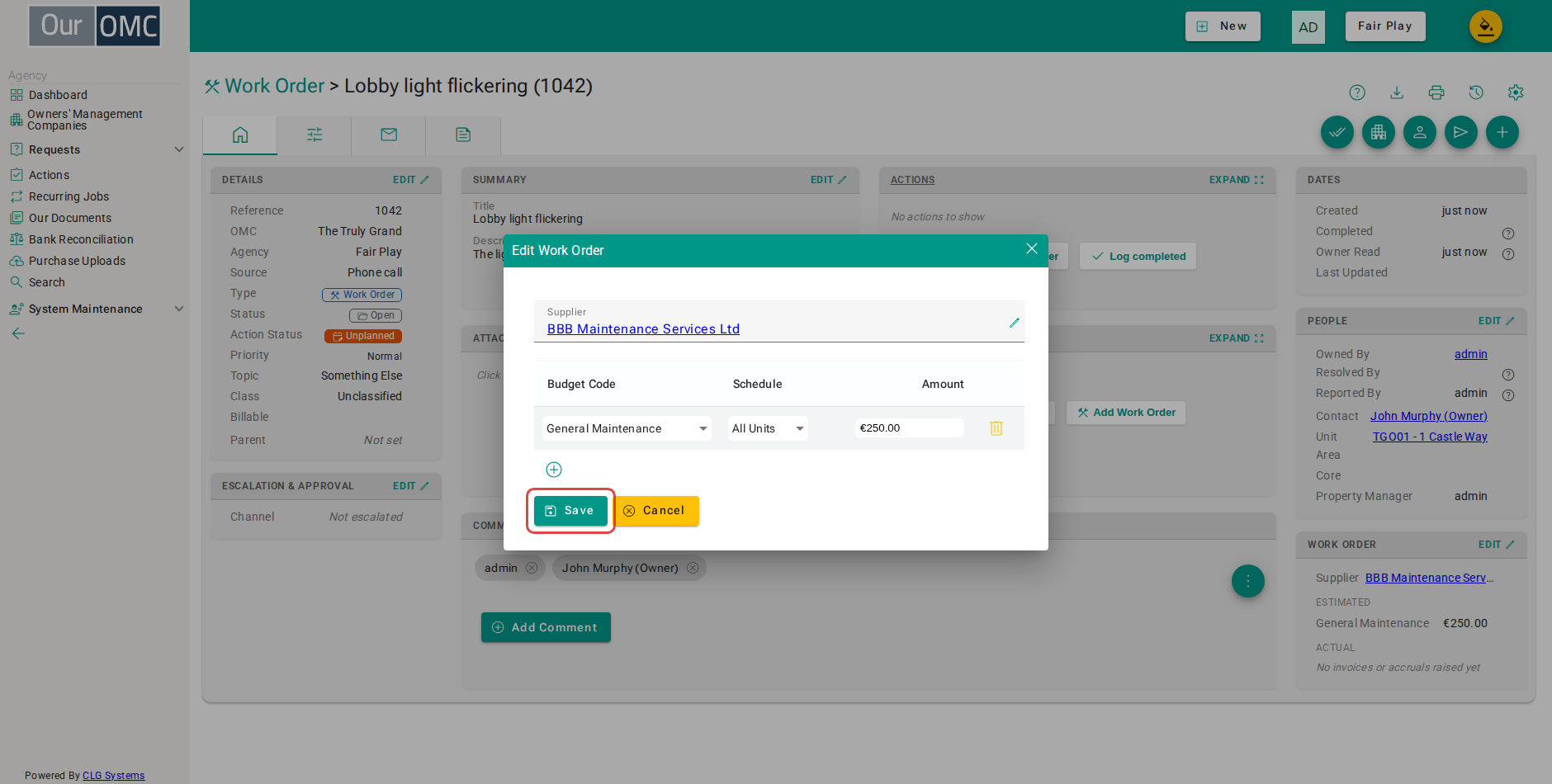Open the history clock icon
Screen dimensions: 1552x784
pos(1476,92)
